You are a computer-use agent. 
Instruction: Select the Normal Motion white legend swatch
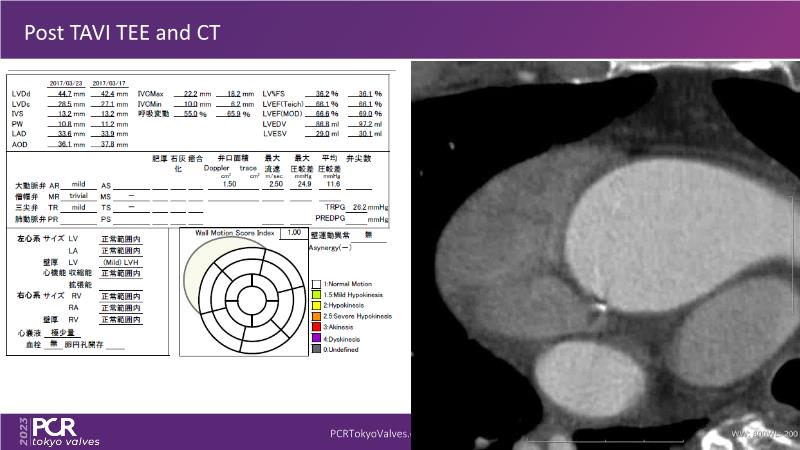pyautogui.click(x=316, y=285)
